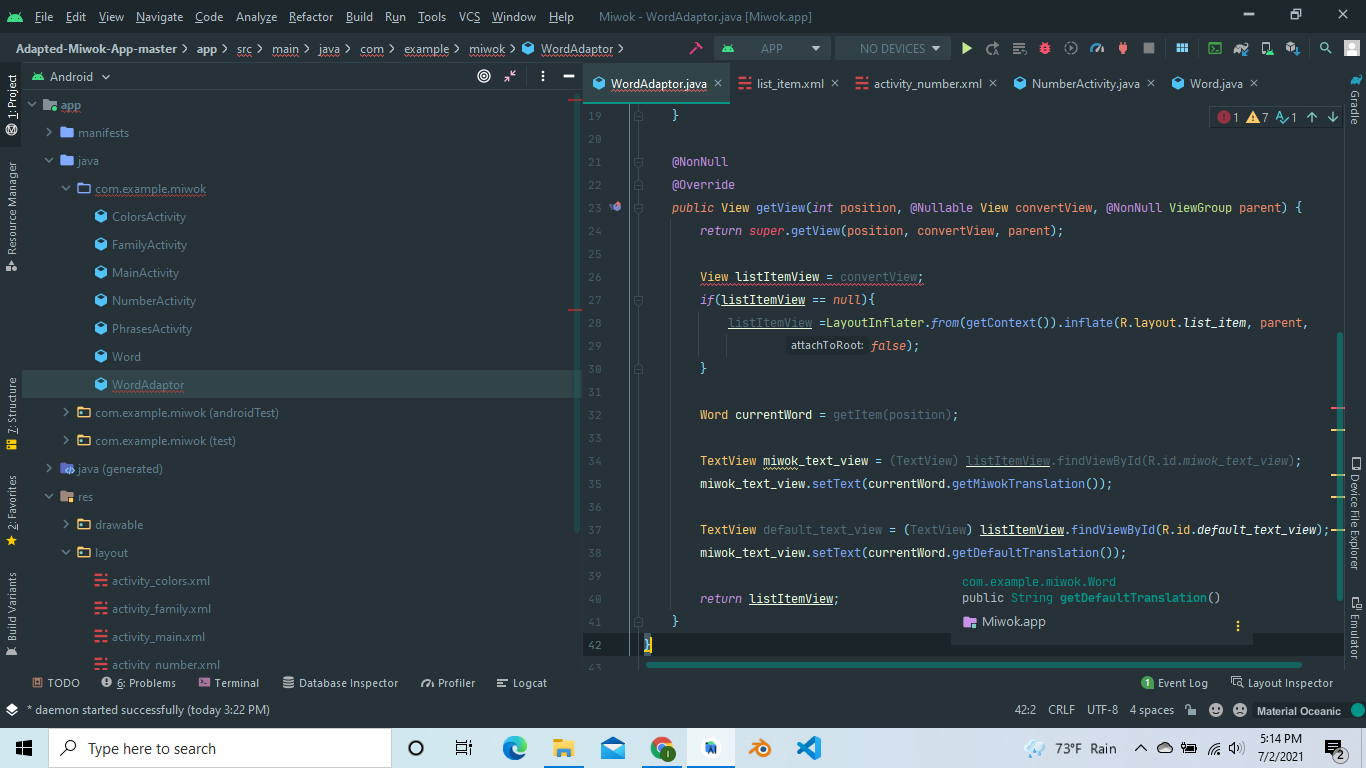
Task: Go to next highlighted error down arrow
Action: [x=1333, y=117]
